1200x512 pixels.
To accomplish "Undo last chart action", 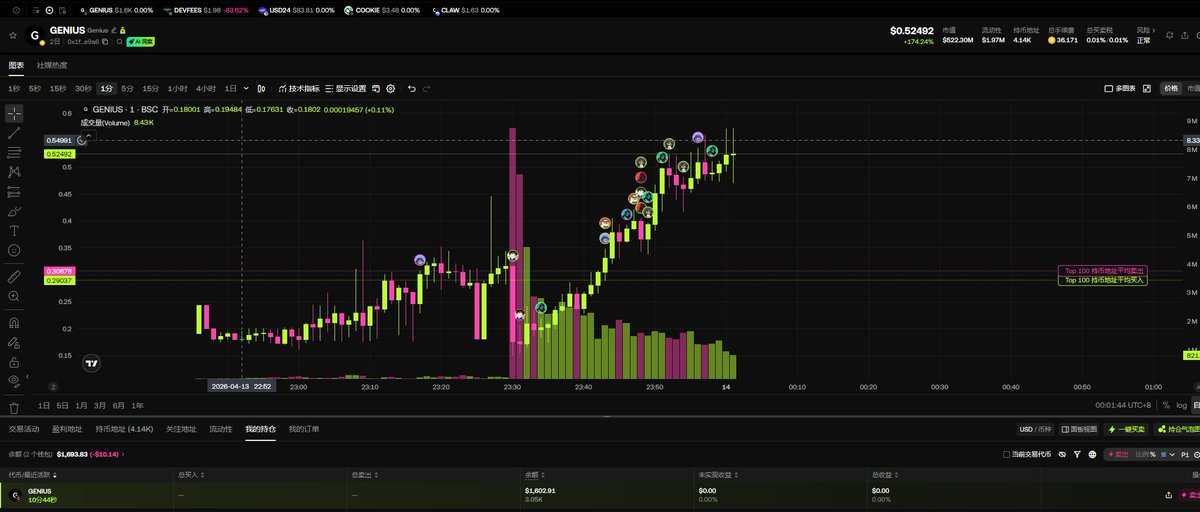I will (x=411, y=88).
